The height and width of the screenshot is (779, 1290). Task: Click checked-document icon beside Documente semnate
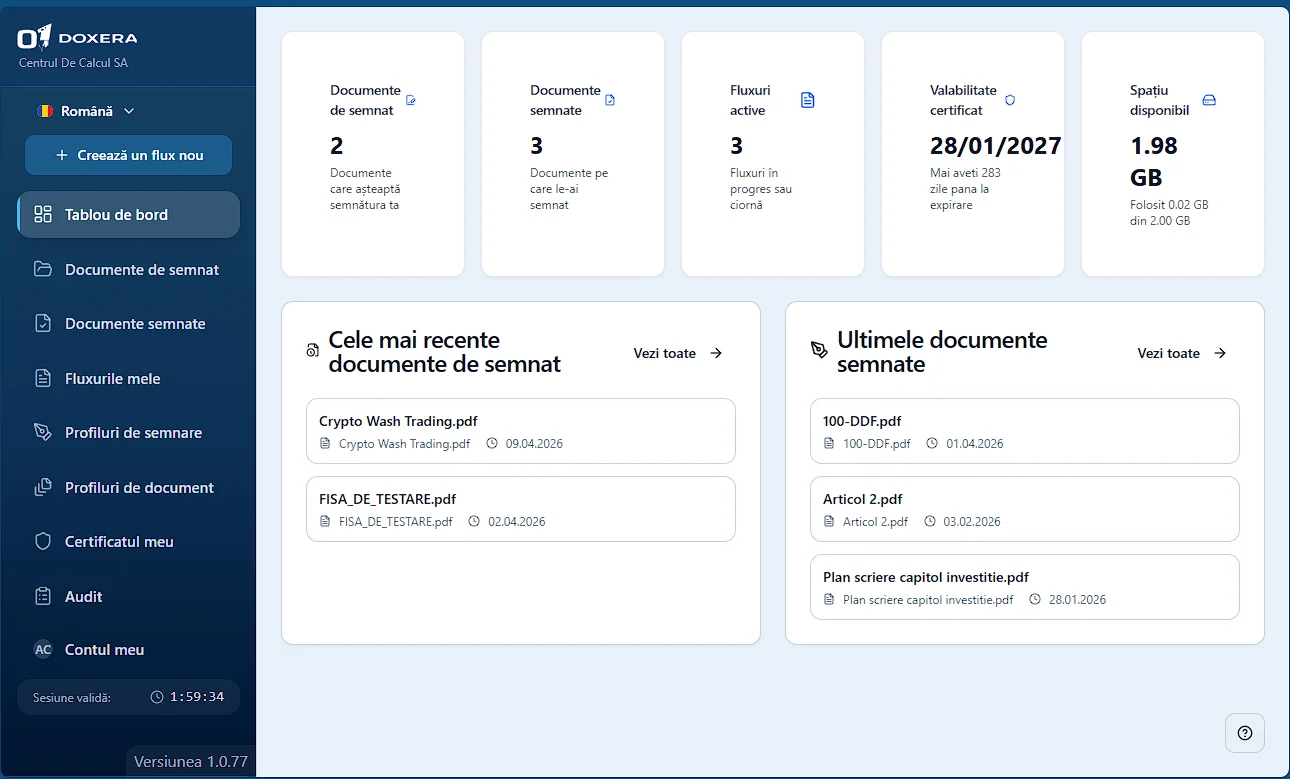click(x=43, y=324)
